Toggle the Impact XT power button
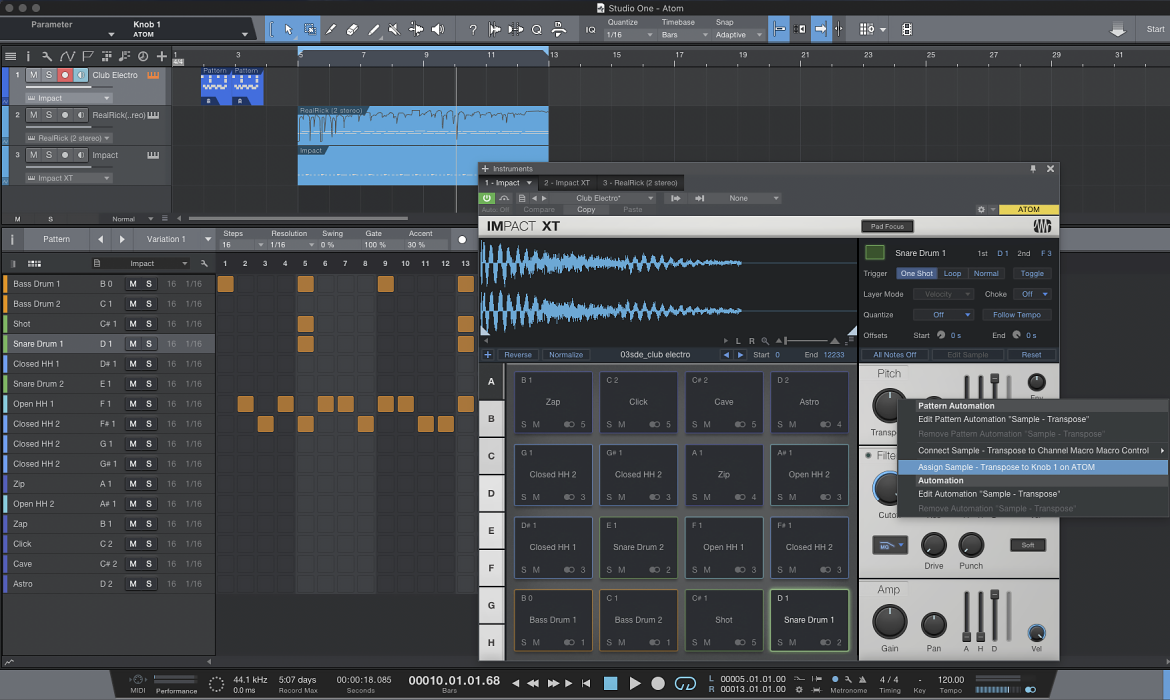1170x700 pixels. click(x=487, y=199)
